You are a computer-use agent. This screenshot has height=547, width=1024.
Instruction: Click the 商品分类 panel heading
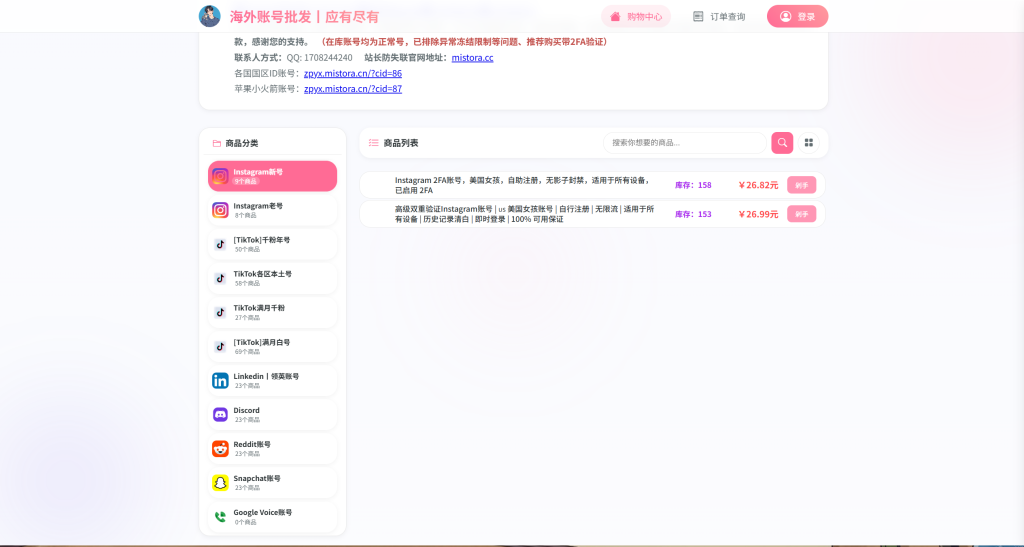242,143
